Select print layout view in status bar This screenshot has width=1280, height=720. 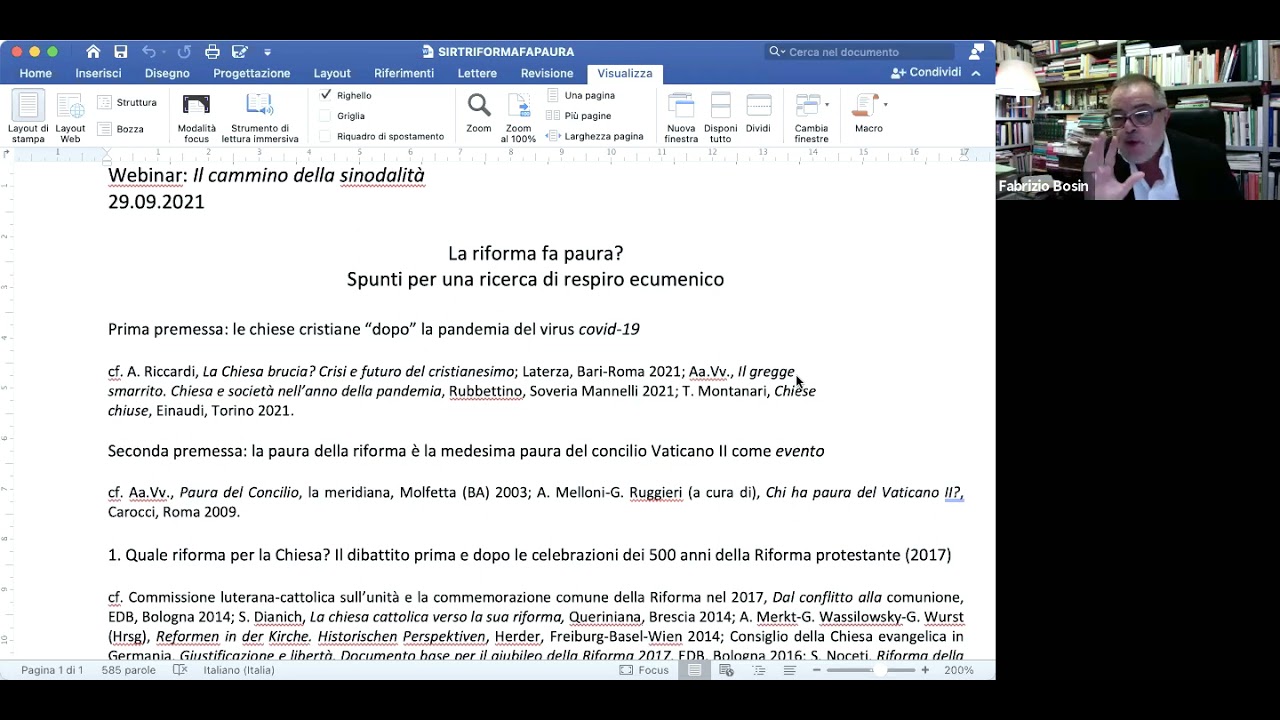pos(694,670)
